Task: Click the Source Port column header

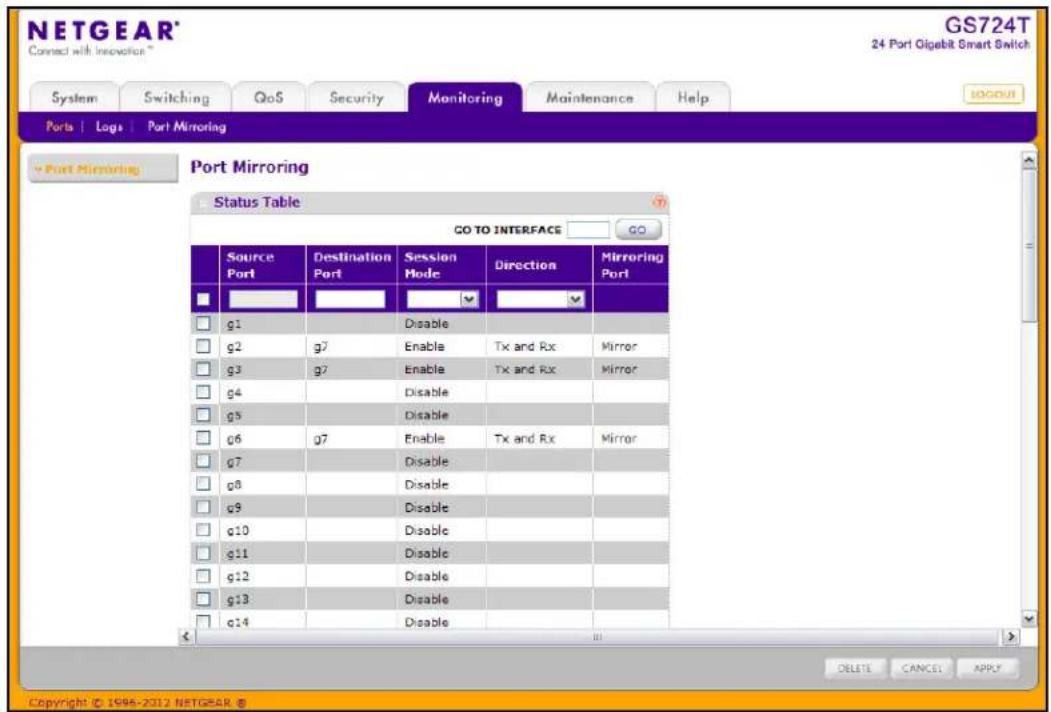Action: click(263, 265)
